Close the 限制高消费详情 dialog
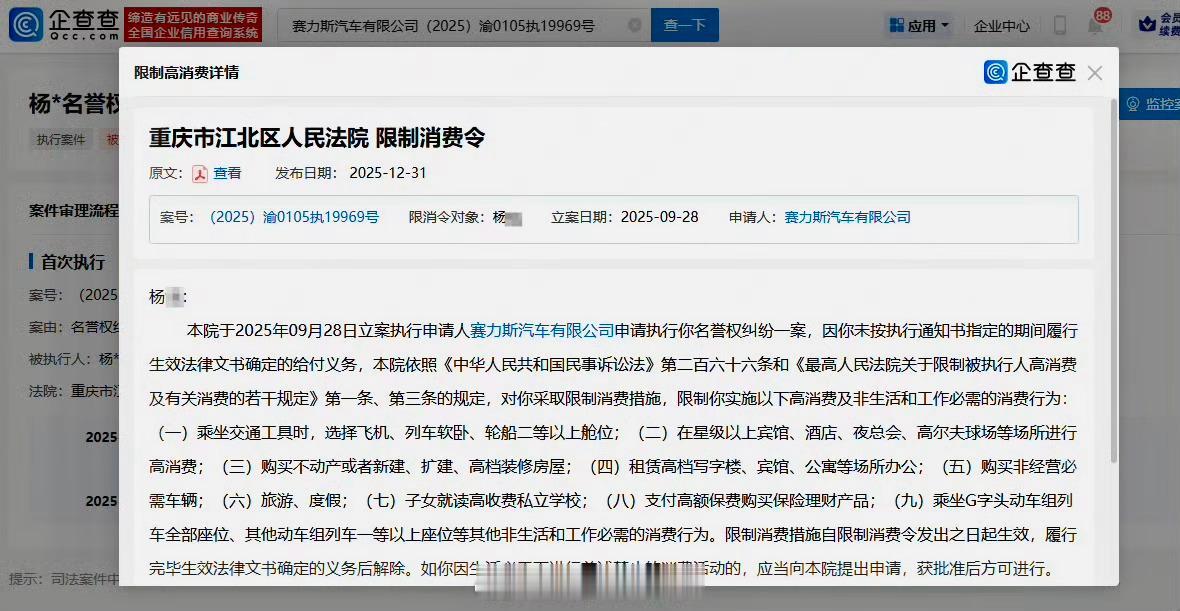Screen dimensions: 1180x611 coord(1095,73)
